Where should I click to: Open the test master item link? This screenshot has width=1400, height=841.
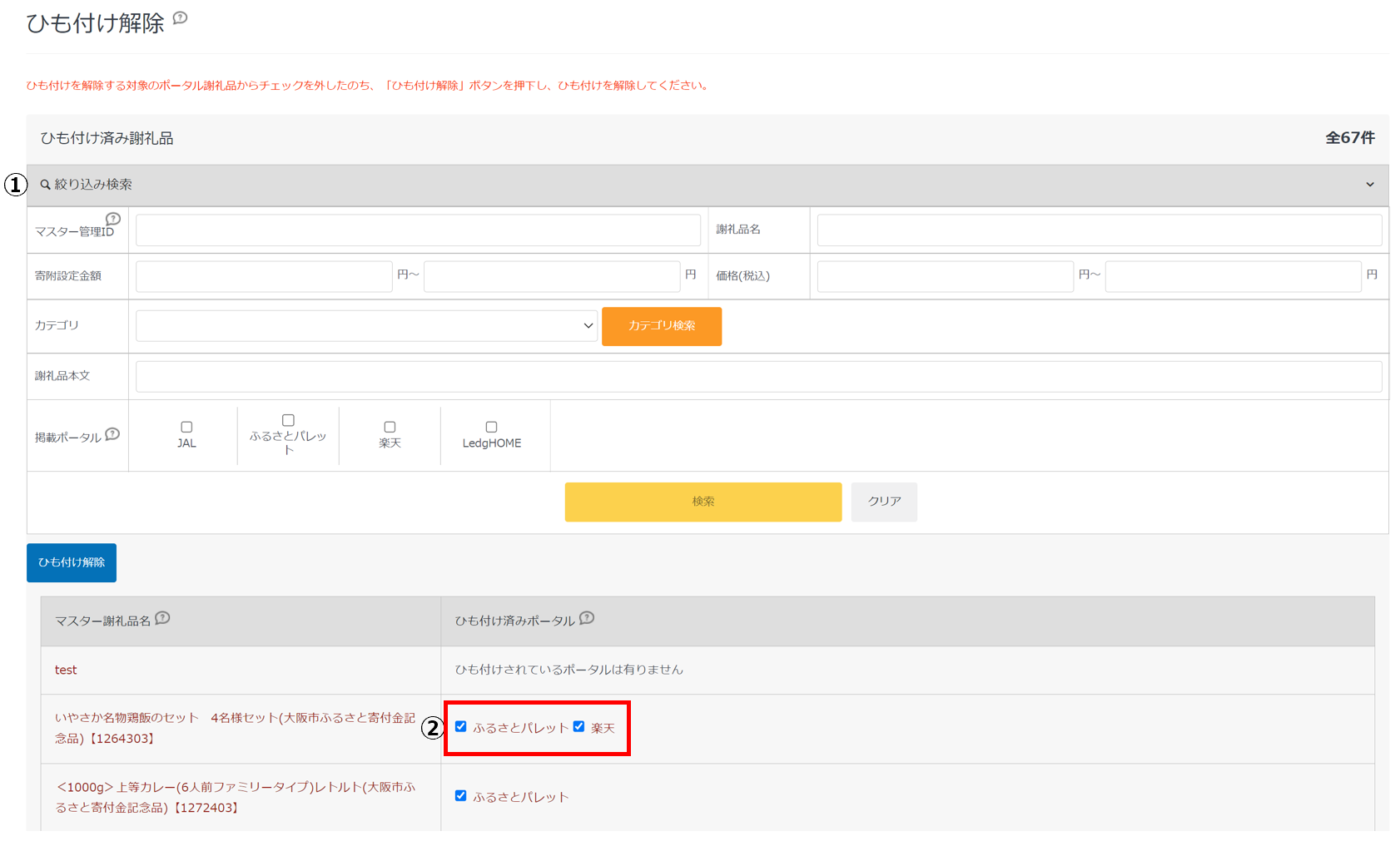point(66,670)
